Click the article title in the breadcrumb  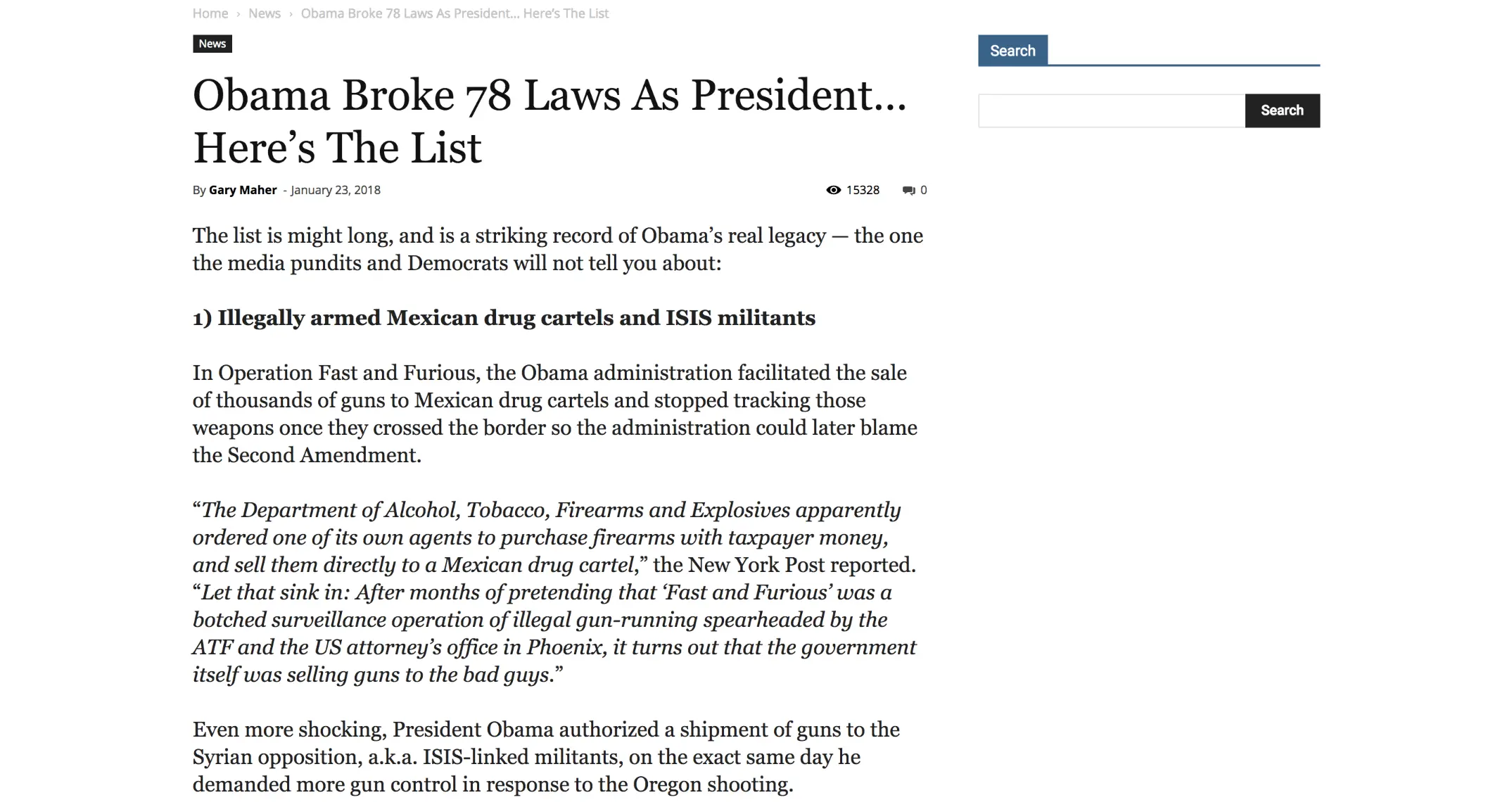coord(455,13)
